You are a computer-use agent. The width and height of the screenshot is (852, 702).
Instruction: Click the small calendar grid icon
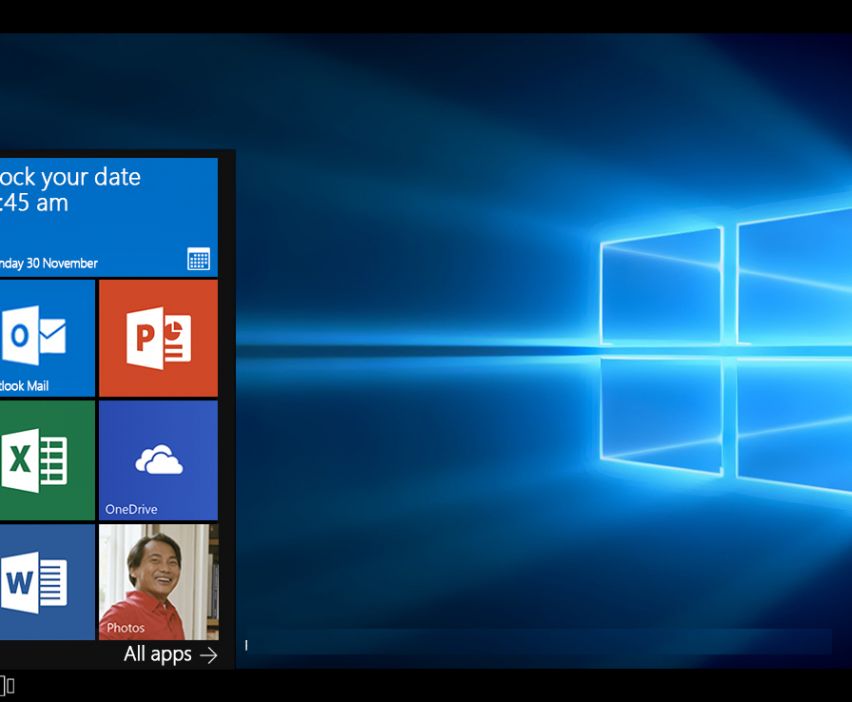click(x=198, y=259)
